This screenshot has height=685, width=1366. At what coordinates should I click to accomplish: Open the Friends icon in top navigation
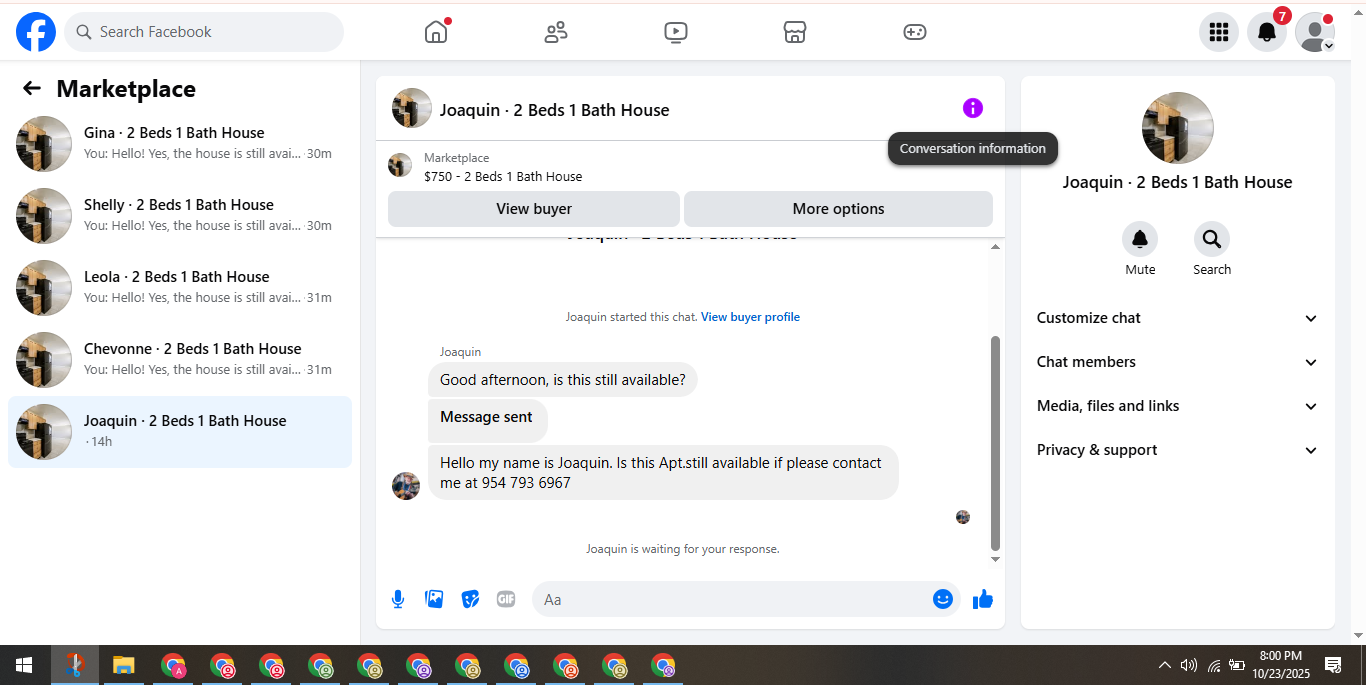(556, 32)
